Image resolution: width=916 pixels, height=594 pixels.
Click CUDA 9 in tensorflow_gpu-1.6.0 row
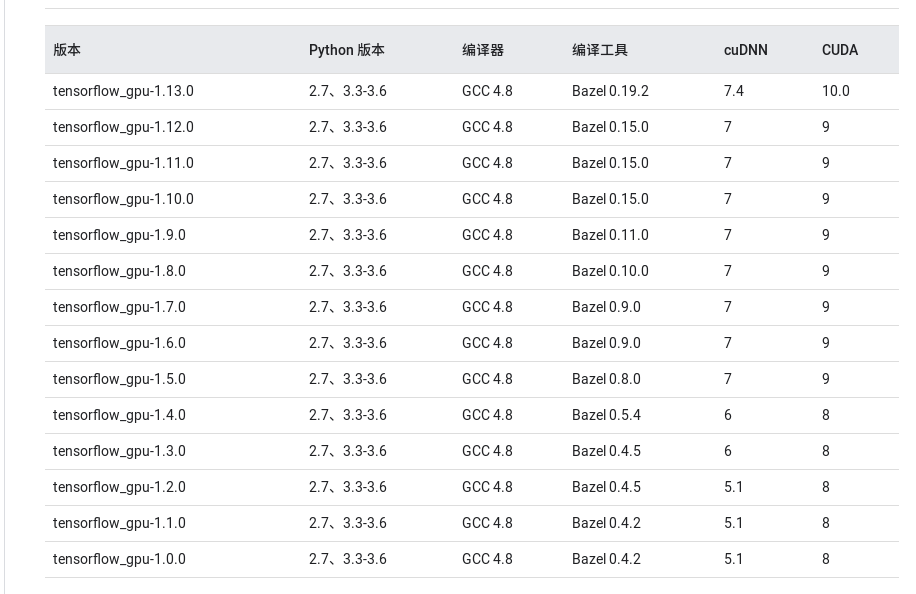pos(826,343)
